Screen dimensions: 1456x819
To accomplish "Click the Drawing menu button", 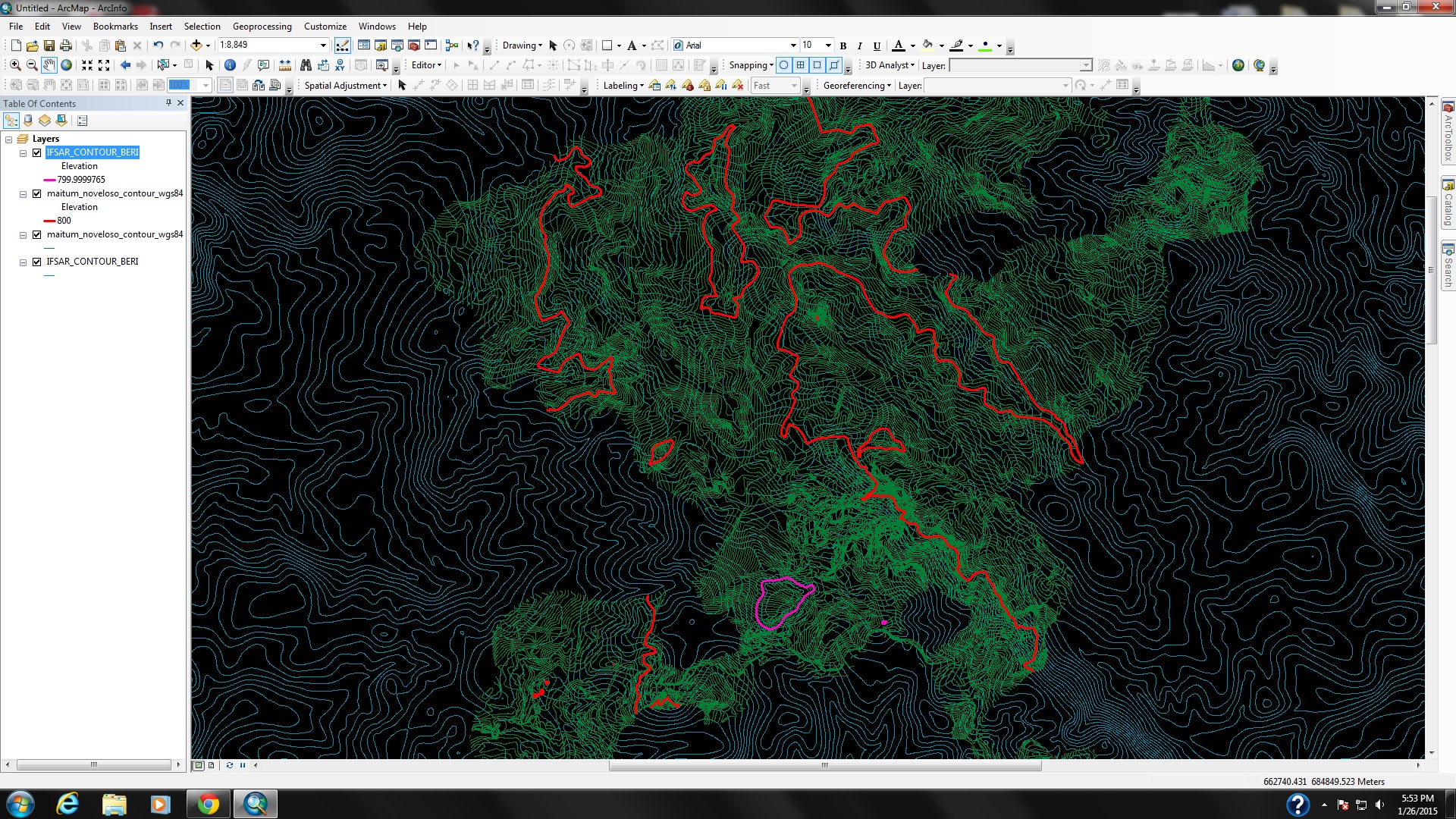I will [522, 45].
